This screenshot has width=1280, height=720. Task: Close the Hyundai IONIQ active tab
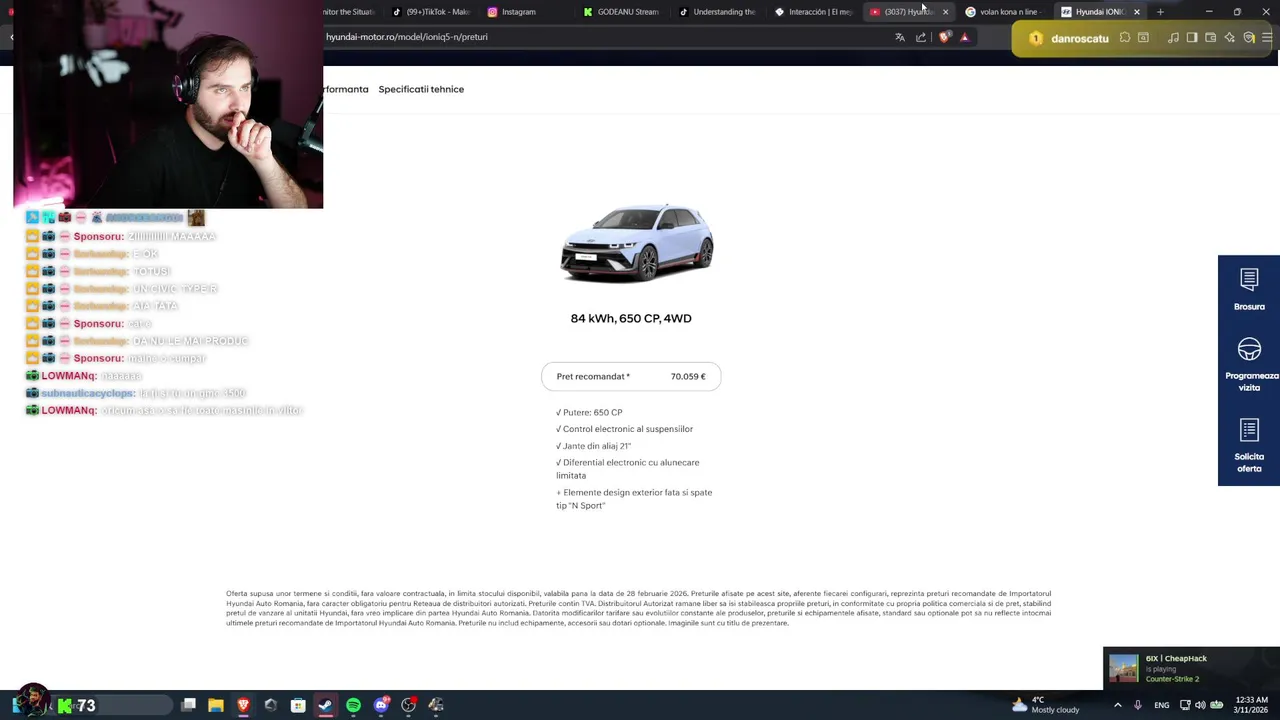[x=1136, y=12]
